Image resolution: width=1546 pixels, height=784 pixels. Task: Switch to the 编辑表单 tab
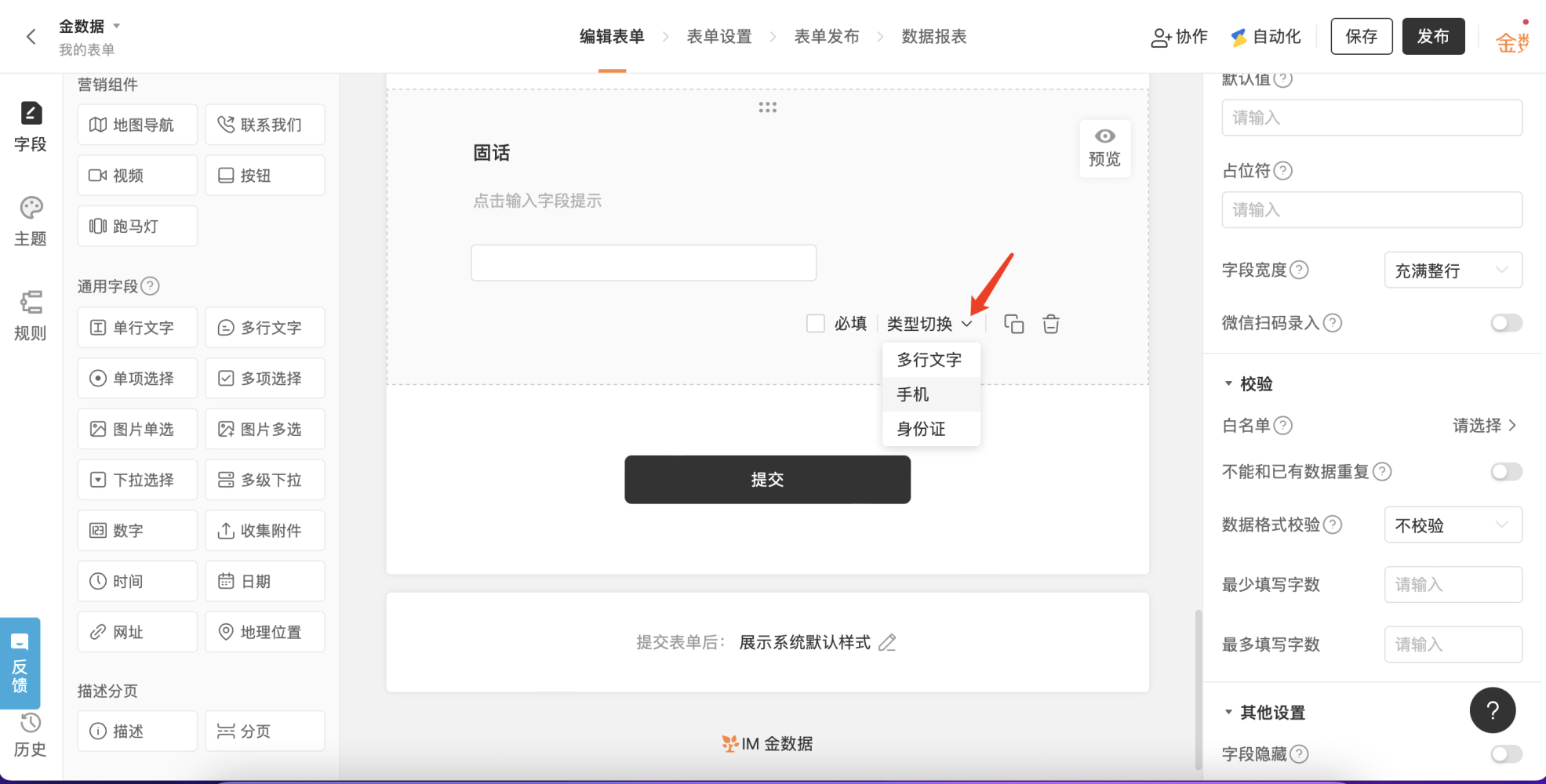point(612,37)
